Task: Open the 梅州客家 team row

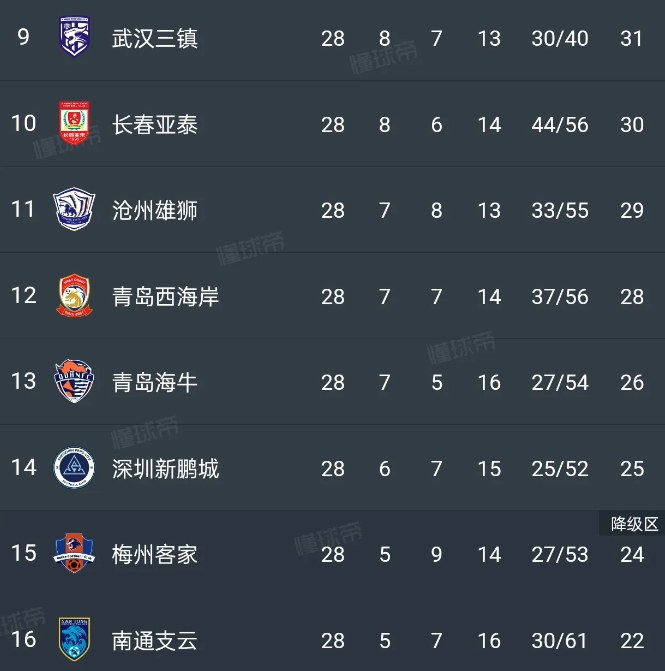Action: (332, 554)
